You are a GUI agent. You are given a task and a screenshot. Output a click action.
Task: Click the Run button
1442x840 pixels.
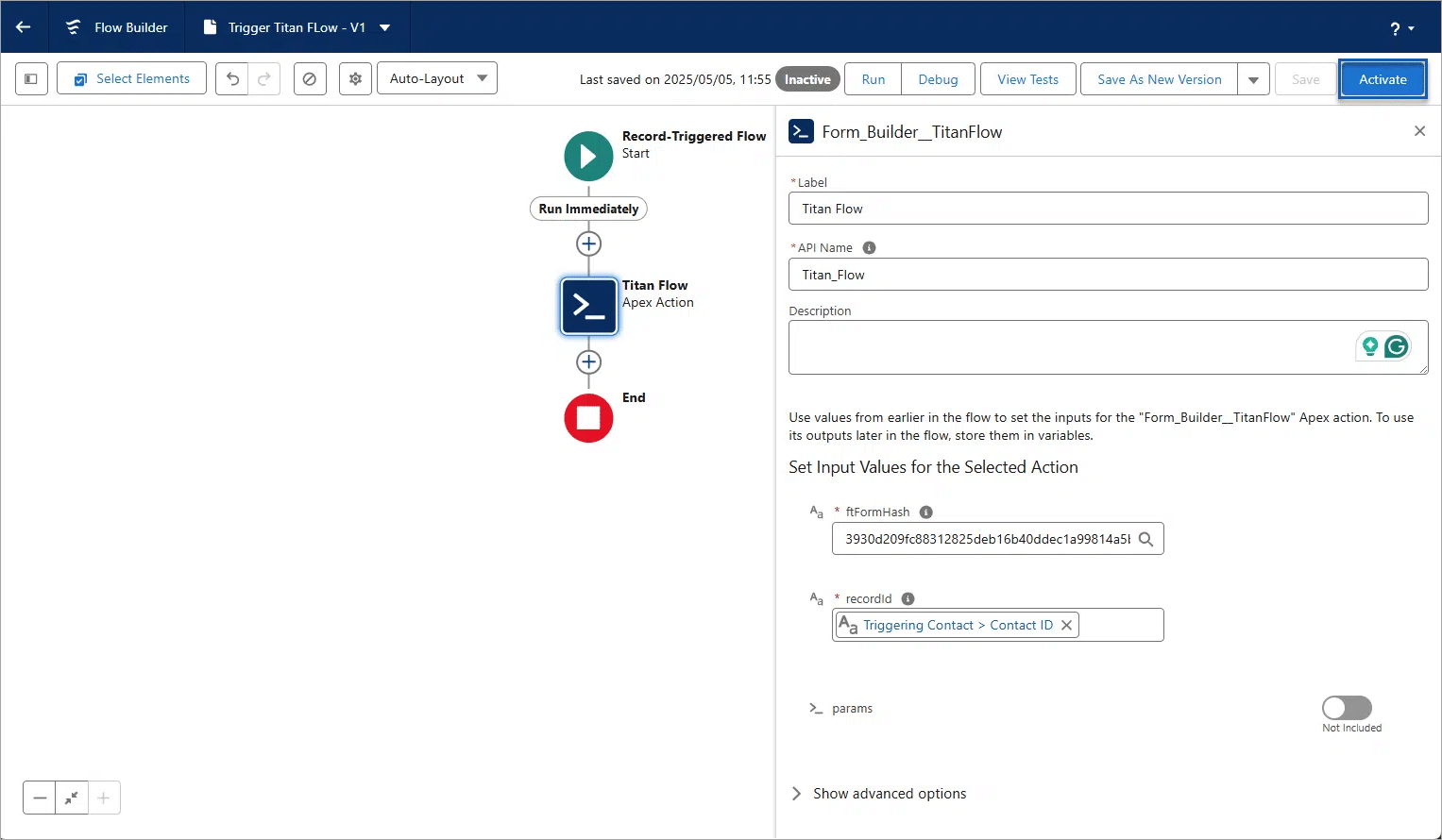(874, 79)
